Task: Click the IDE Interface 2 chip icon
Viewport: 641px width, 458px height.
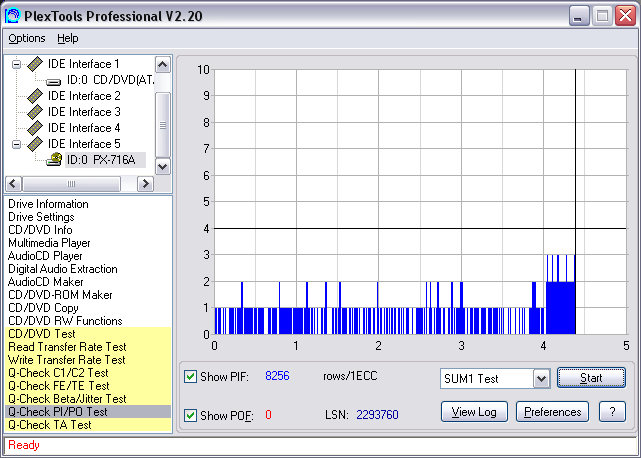Action: [35, 96]
